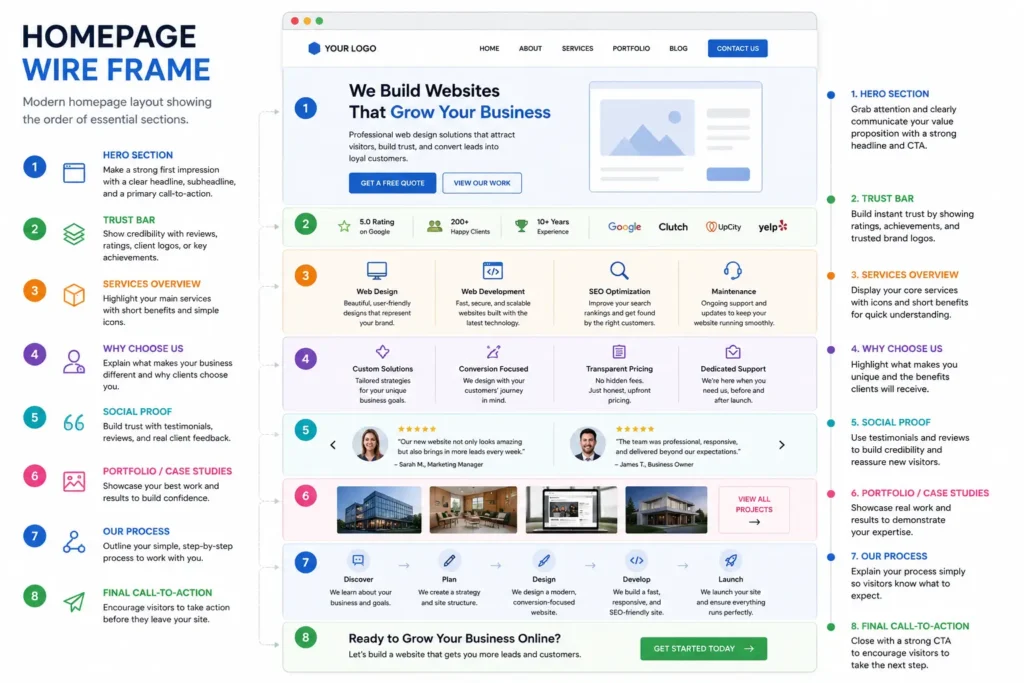Go to next testimonial with right chevron
1024x683 pixels.
pos(782,445)
